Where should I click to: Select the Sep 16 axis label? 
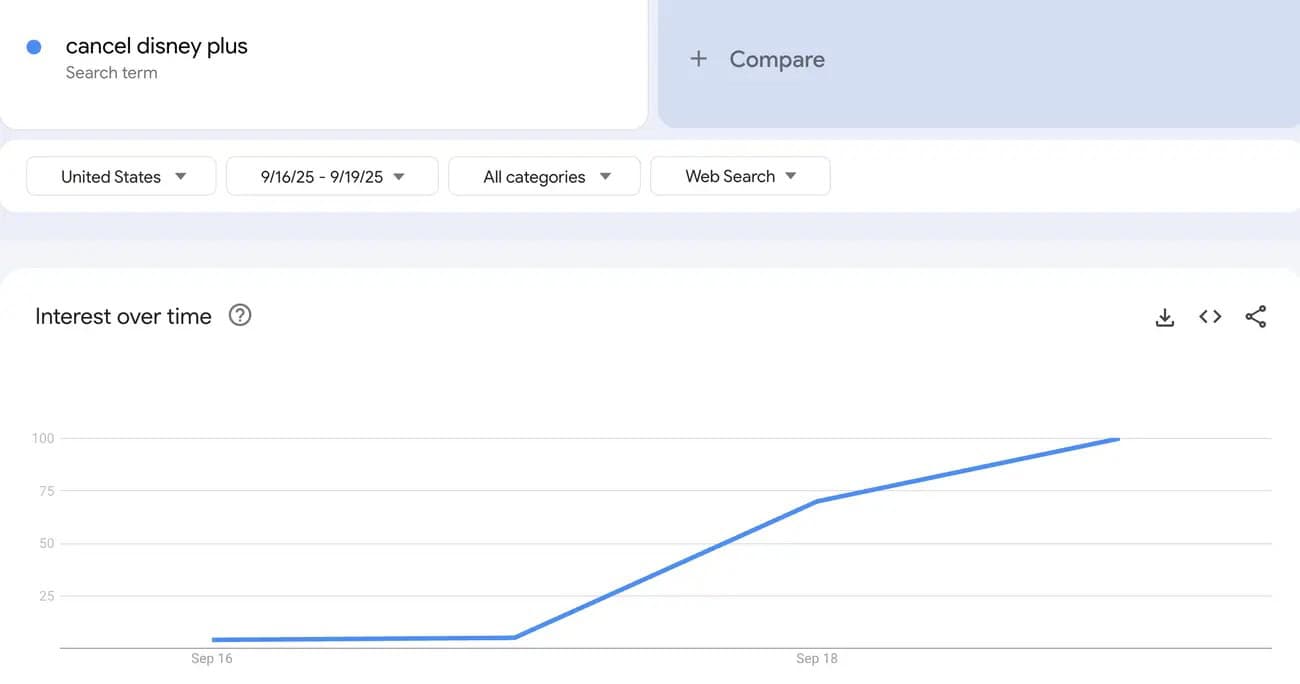click(x=212, y=658)
